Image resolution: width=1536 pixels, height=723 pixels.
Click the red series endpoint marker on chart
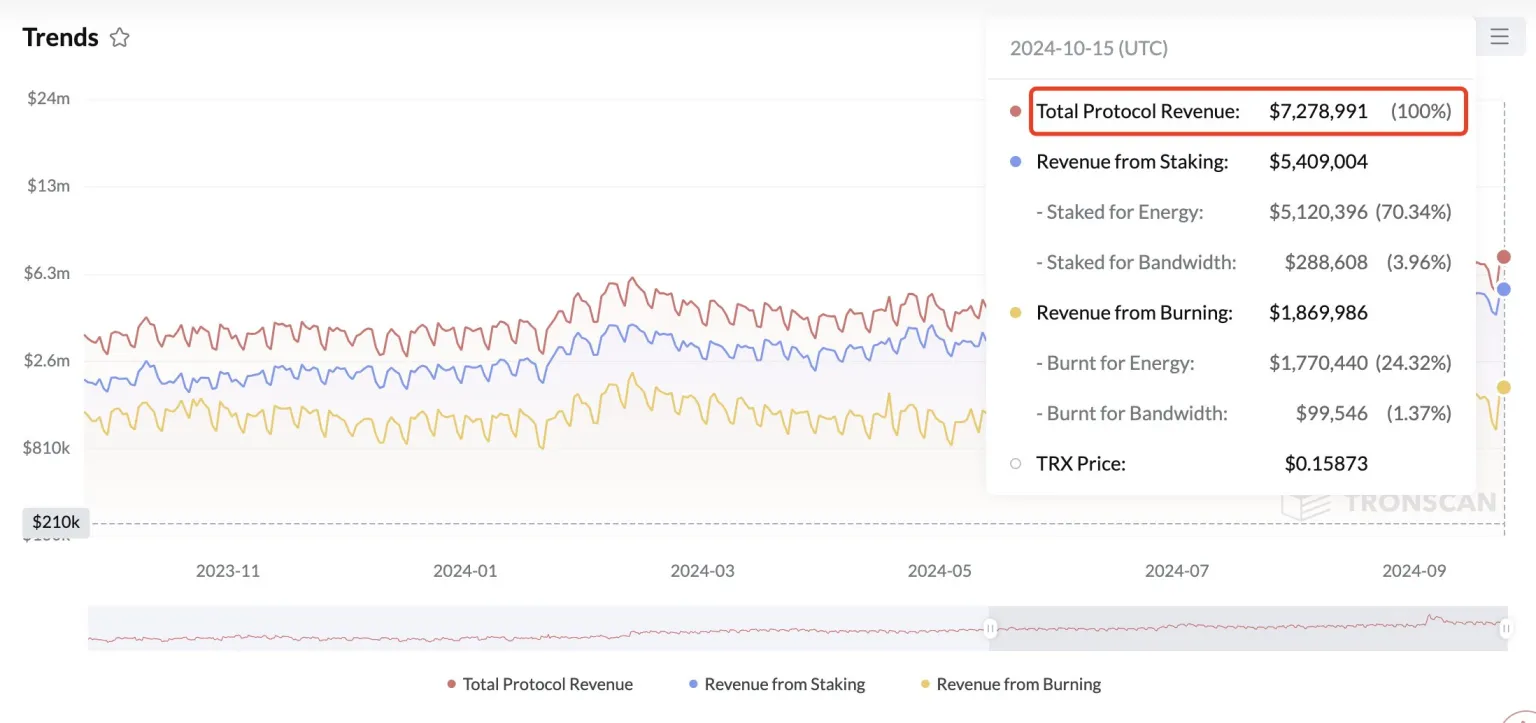[1503, 256]
